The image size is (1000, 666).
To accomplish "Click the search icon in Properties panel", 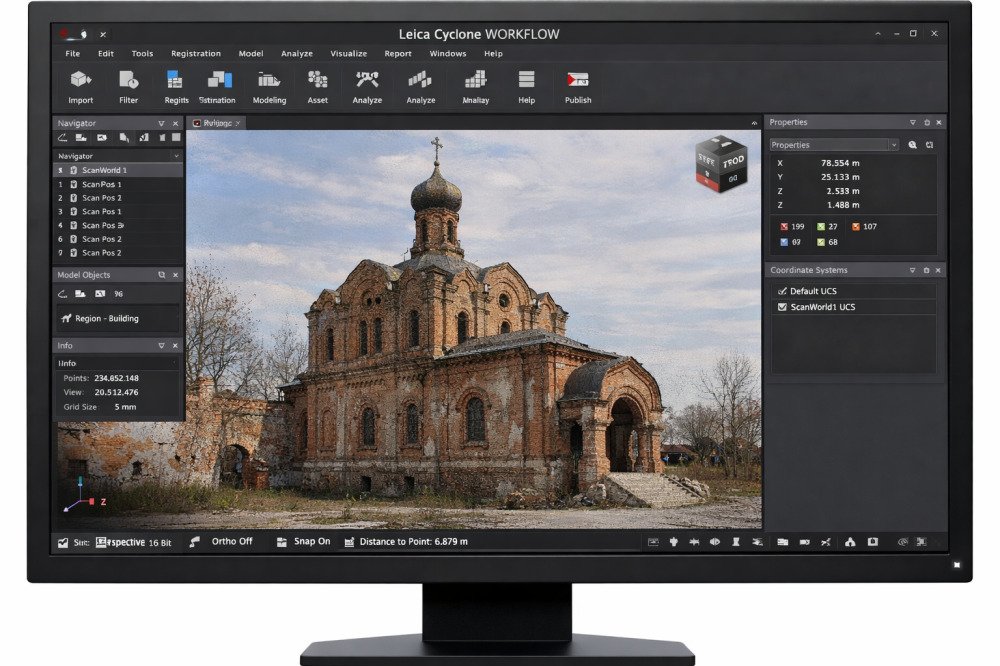I will click(x=912, y=145).
